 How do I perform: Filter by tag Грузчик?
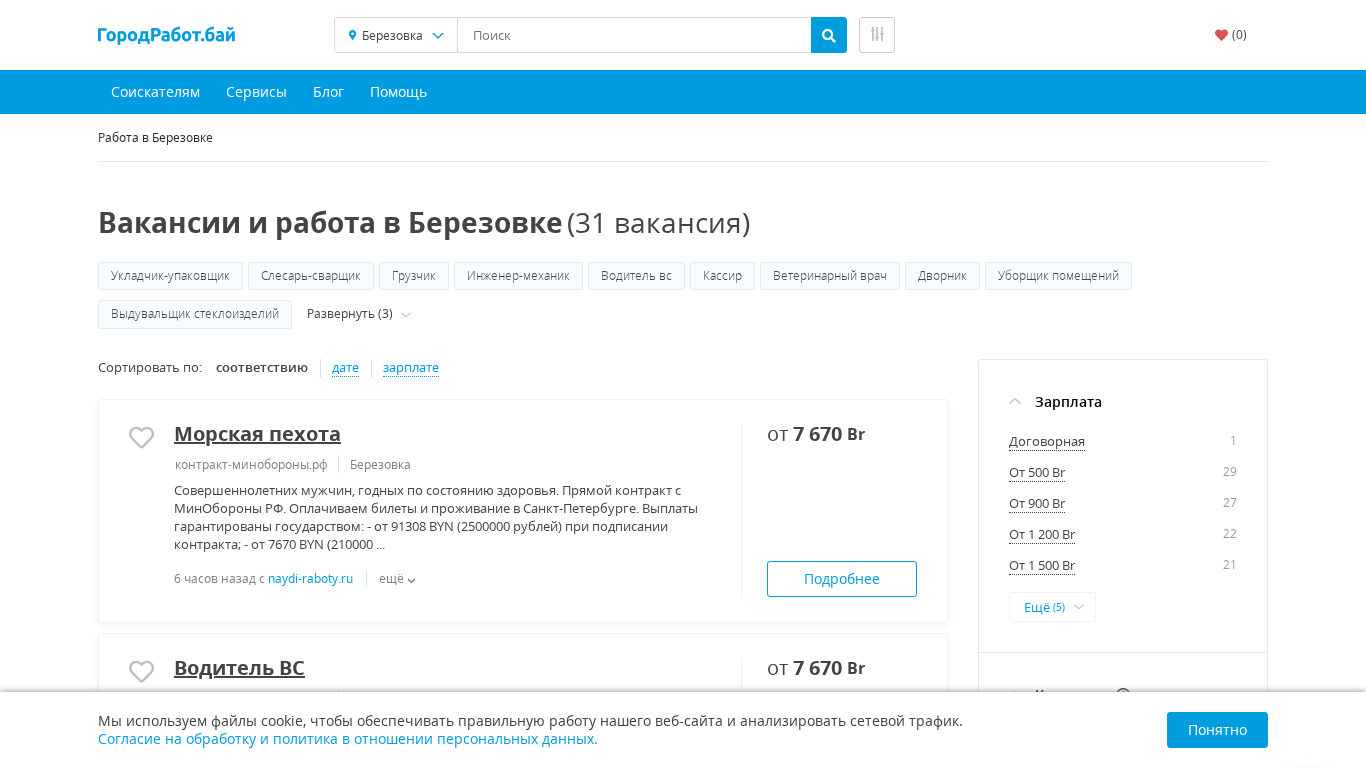[x=414, y=276]
